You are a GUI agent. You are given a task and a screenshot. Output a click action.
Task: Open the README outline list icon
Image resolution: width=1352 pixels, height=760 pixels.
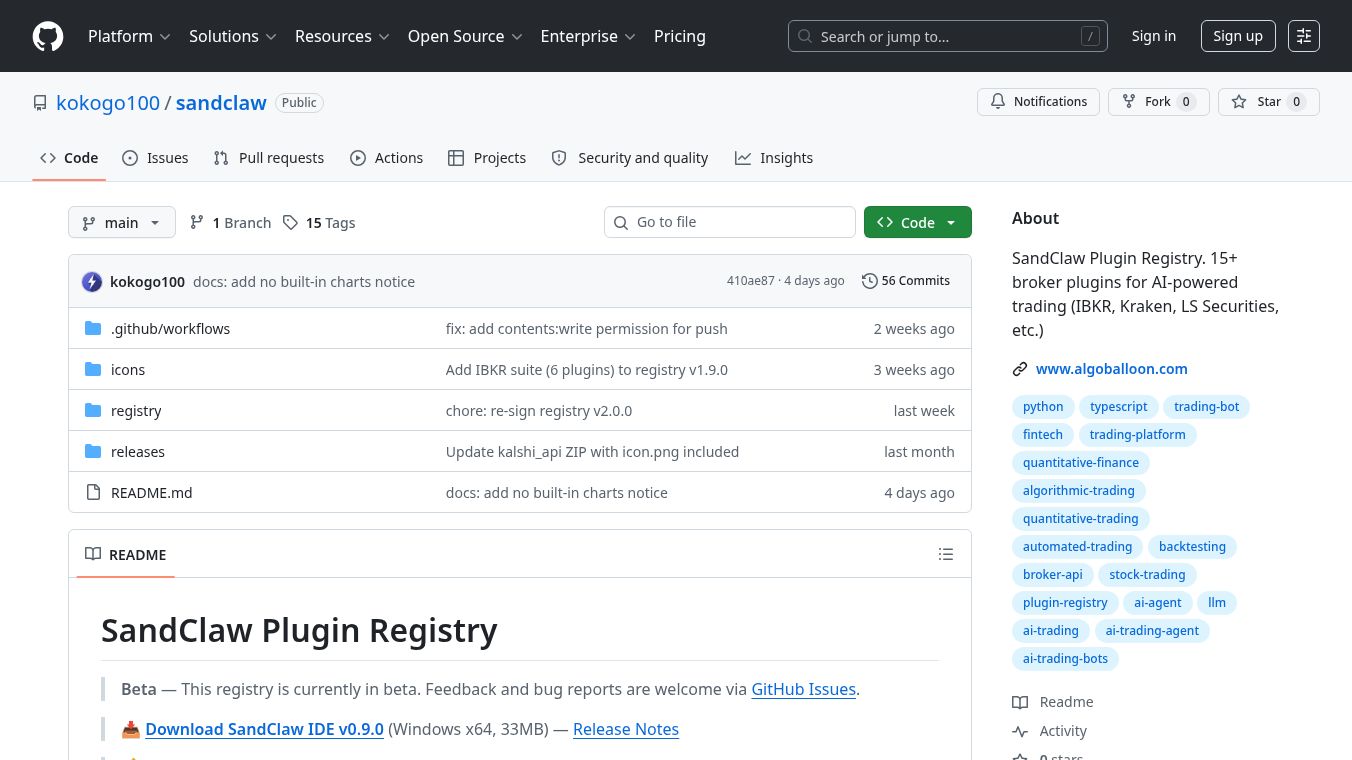pos(946,554)
